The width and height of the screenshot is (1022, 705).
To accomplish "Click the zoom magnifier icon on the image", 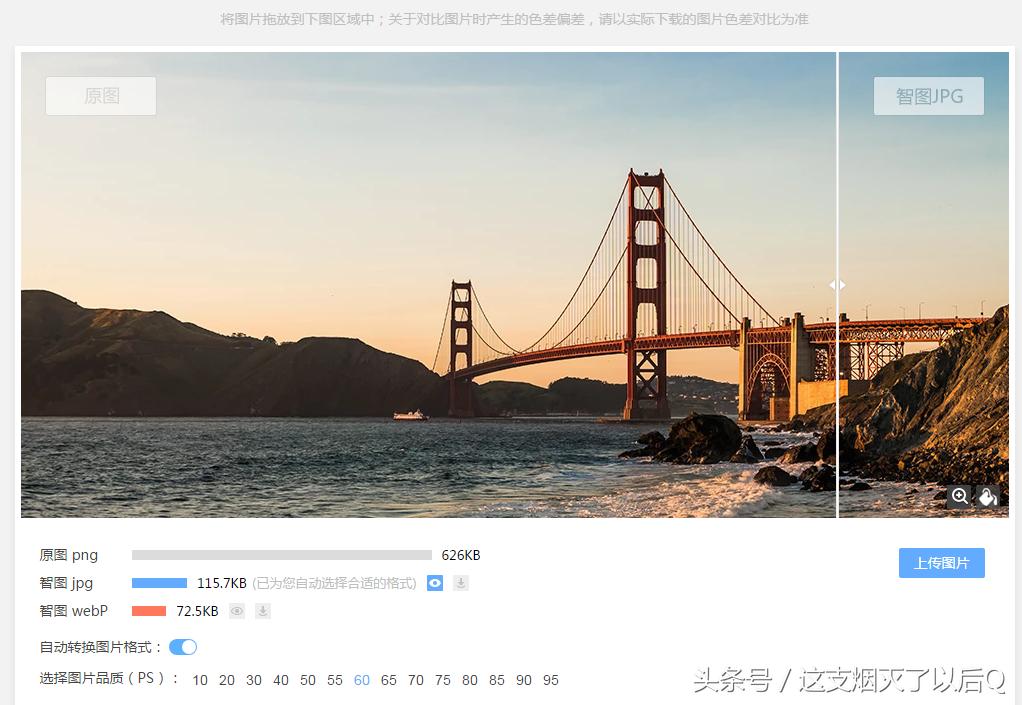I will pos(960,497).
